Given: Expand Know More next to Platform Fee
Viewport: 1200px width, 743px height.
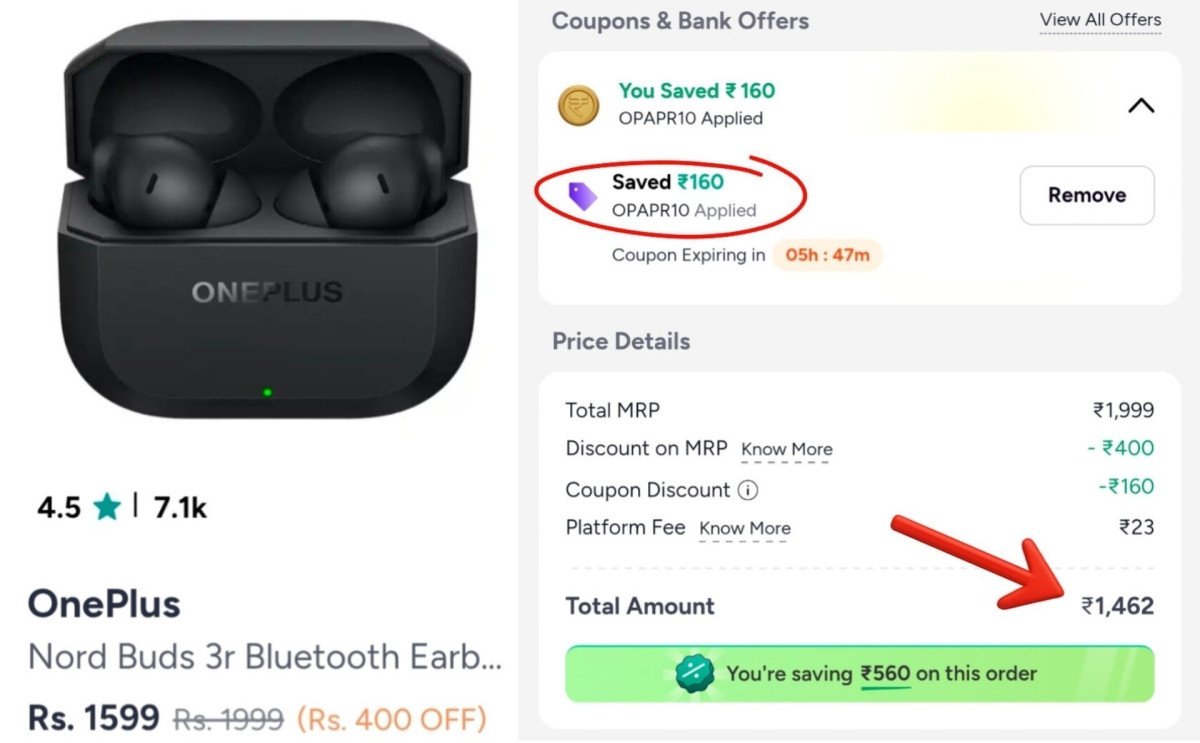Looking at the screenshot, I should [744, 528].
